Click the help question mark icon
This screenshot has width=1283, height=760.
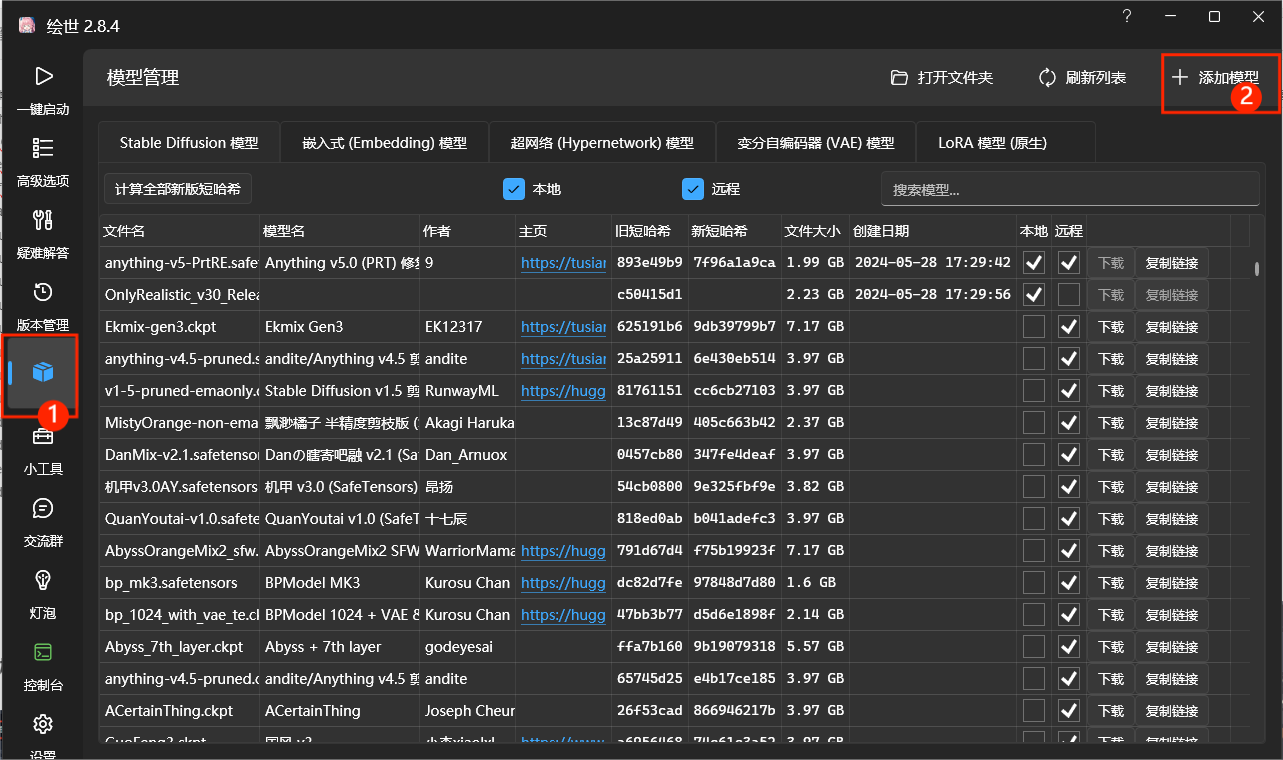(x=1127, y=17)
